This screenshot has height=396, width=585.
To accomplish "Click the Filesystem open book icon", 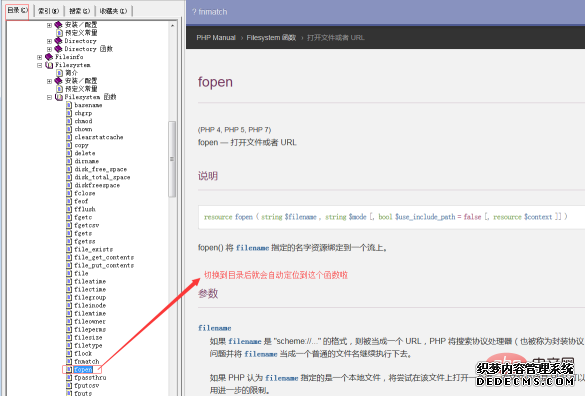I will (x=49, y=65).
